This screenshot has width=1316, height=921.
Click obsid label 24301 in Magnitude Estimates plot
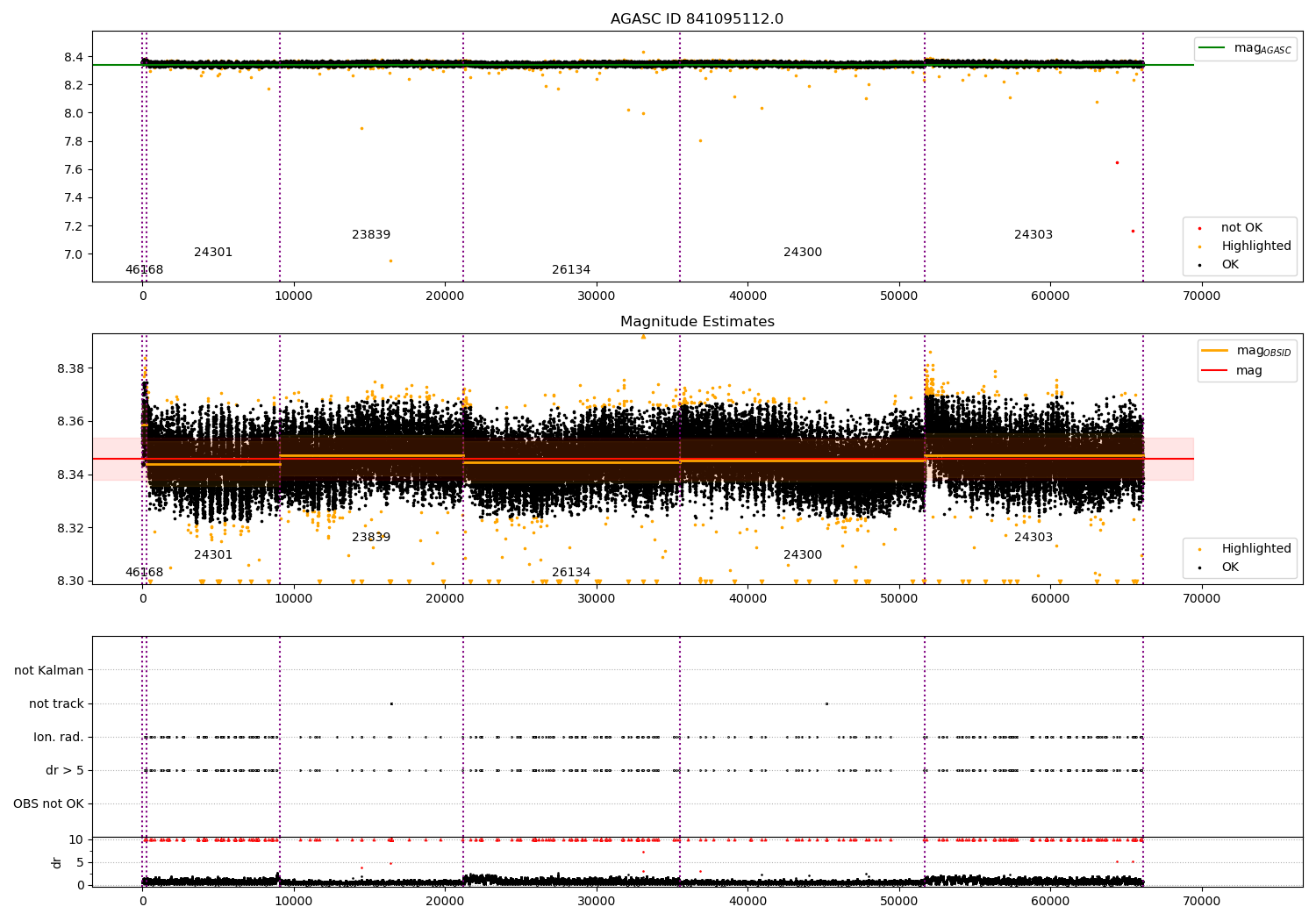(213, 555)
